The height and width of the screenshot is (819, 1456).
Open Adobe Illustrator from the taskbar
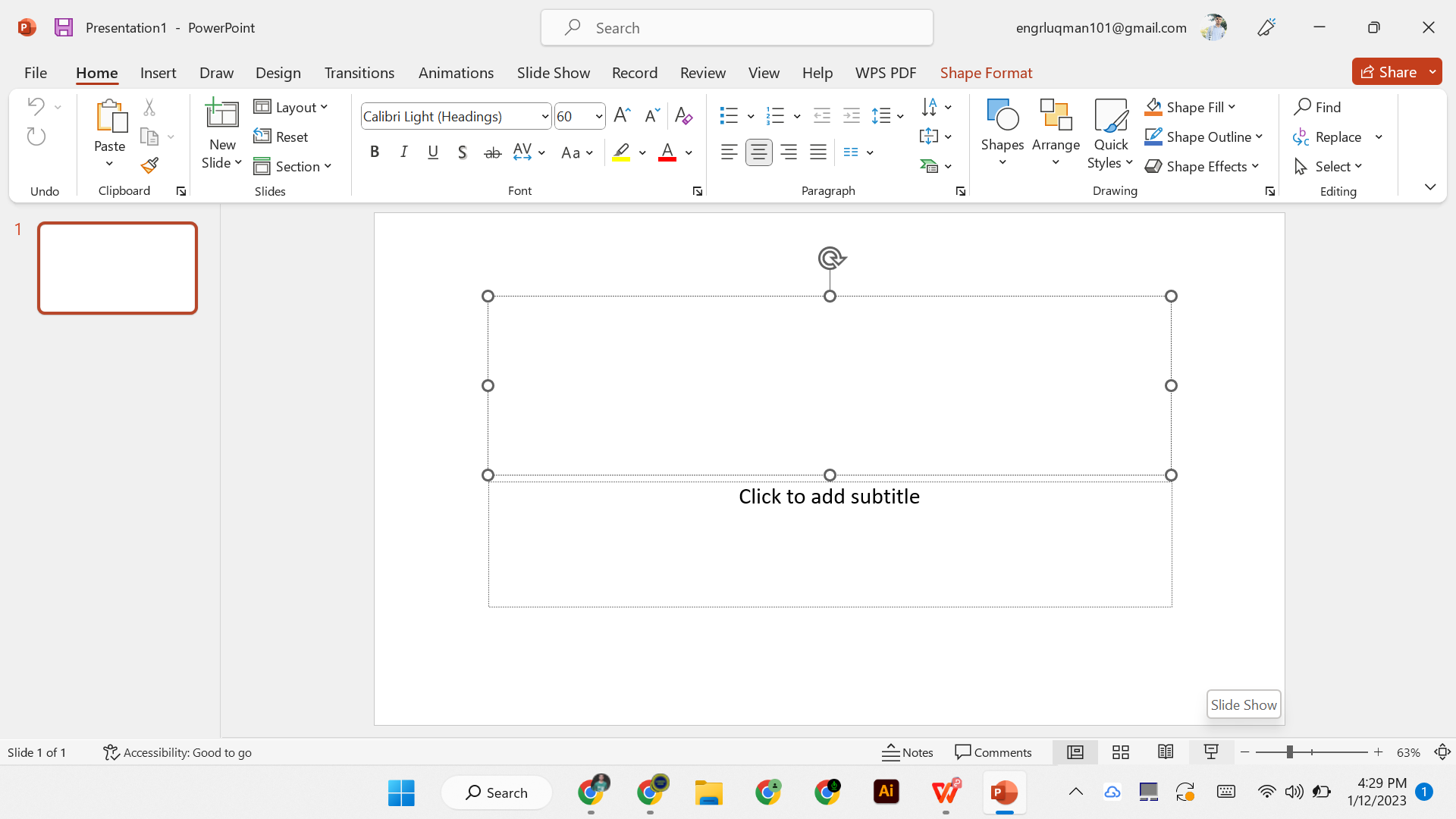tap(886, 792)
